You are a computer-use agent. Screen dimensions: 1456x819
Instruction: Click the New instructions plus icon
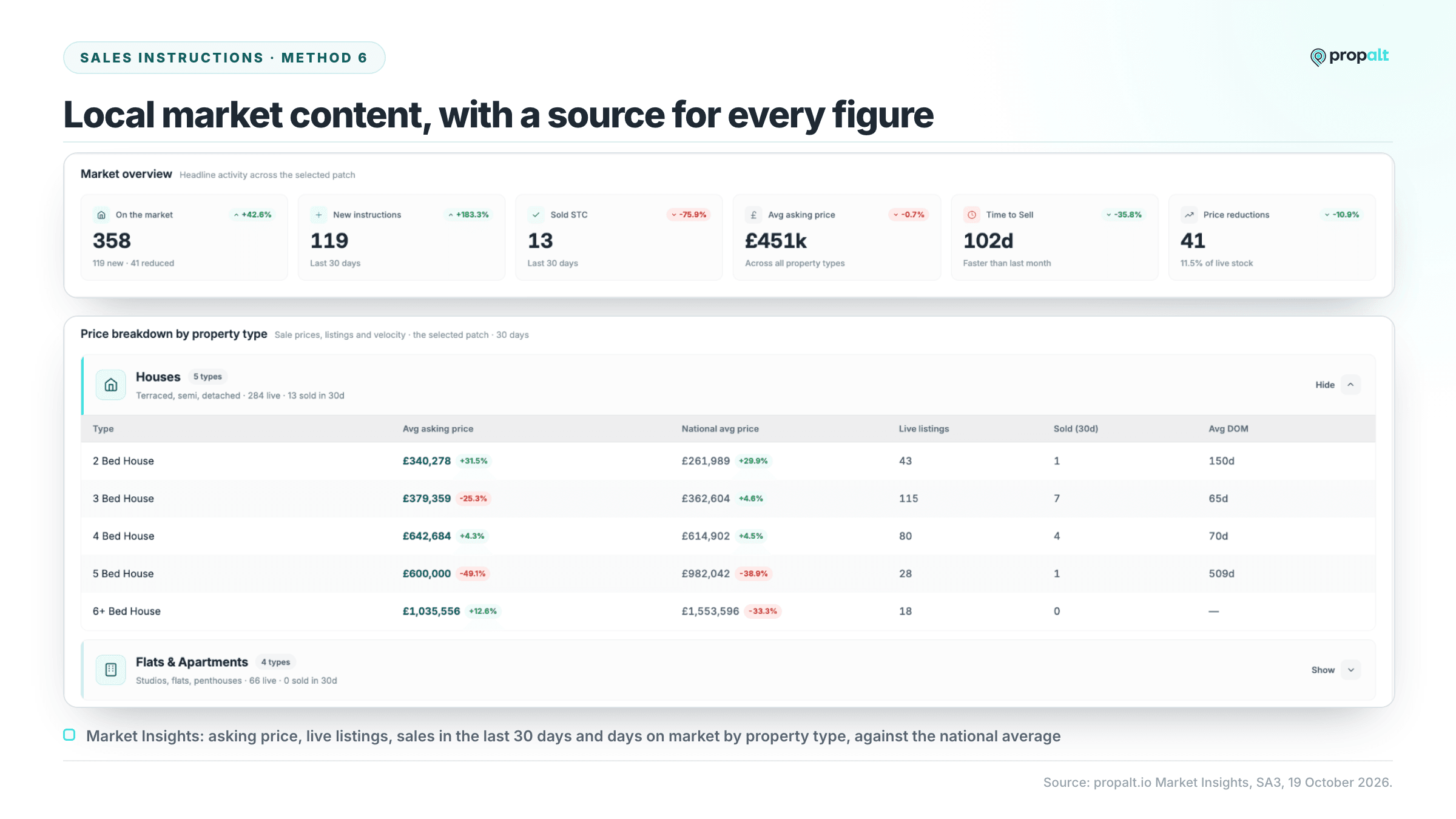pos(318,215)
